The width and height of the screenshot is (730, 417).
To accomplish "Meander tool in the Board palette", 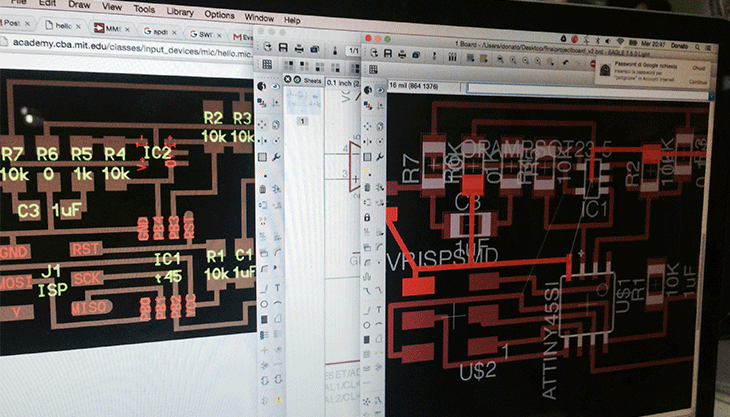I will 367,277.
